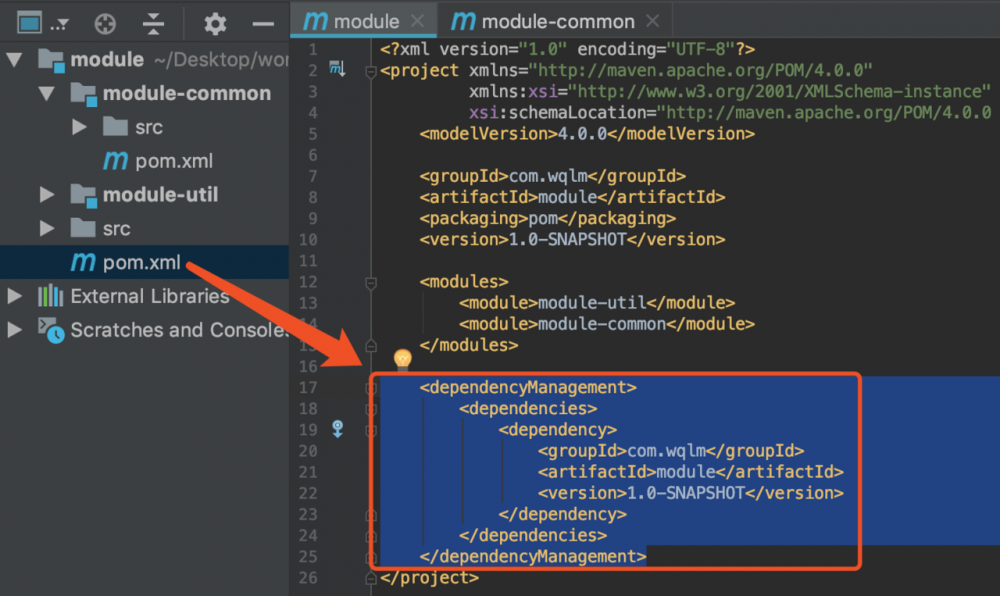The height and width of the screenshot is (596, 1000).
Task: Expand the module-util folder node
Action: pos(47,194)
